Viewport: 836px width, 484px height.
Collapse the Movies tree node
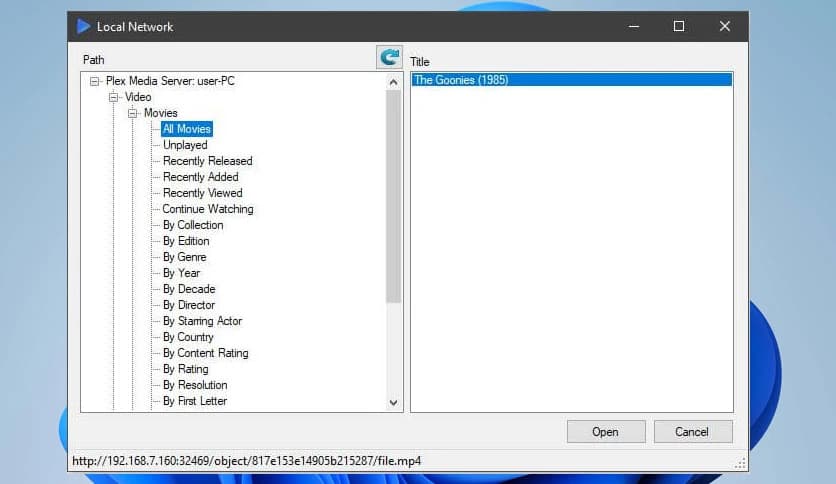[133, 113]
